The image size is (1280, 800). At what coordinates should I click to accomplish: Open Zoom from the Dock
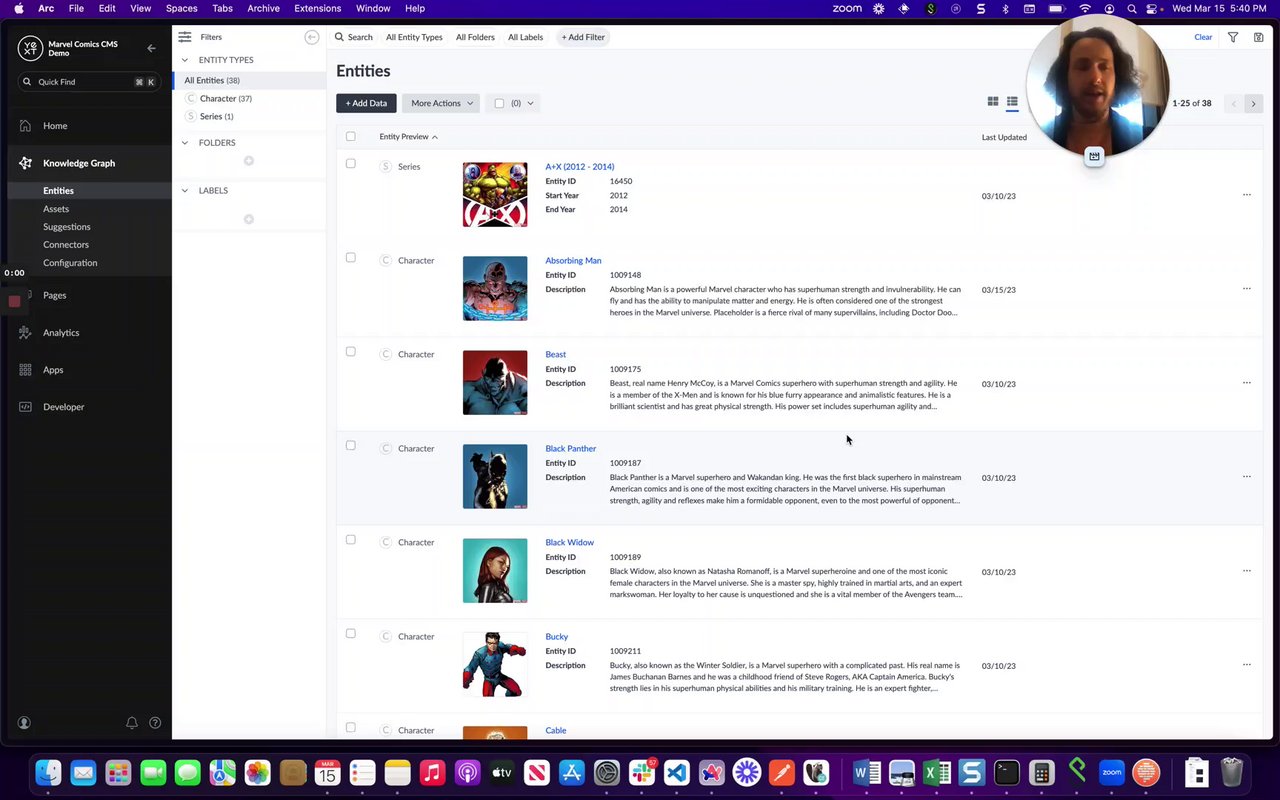[1111, 772]
